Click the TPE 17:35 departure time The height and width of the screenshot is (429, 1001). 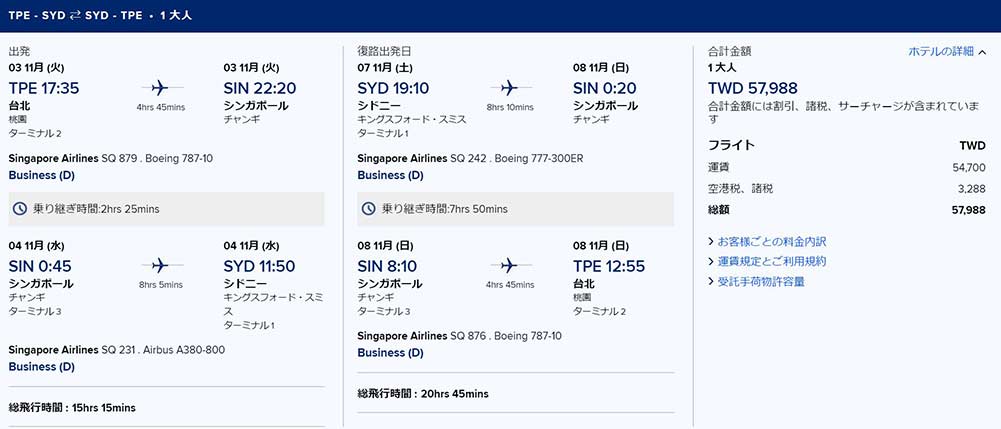[x=44, y=88]
